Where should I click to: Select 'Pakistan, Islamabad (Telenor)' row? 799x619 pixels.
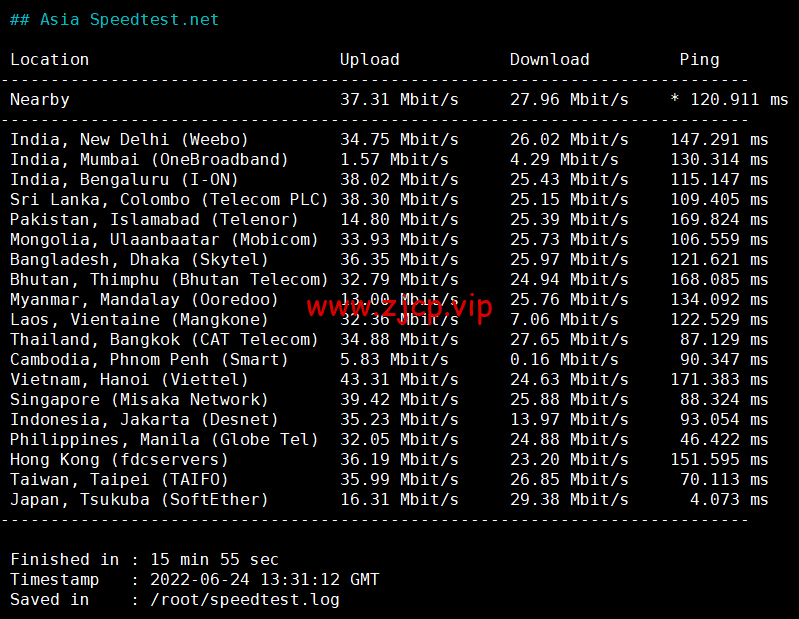point(389,220)
